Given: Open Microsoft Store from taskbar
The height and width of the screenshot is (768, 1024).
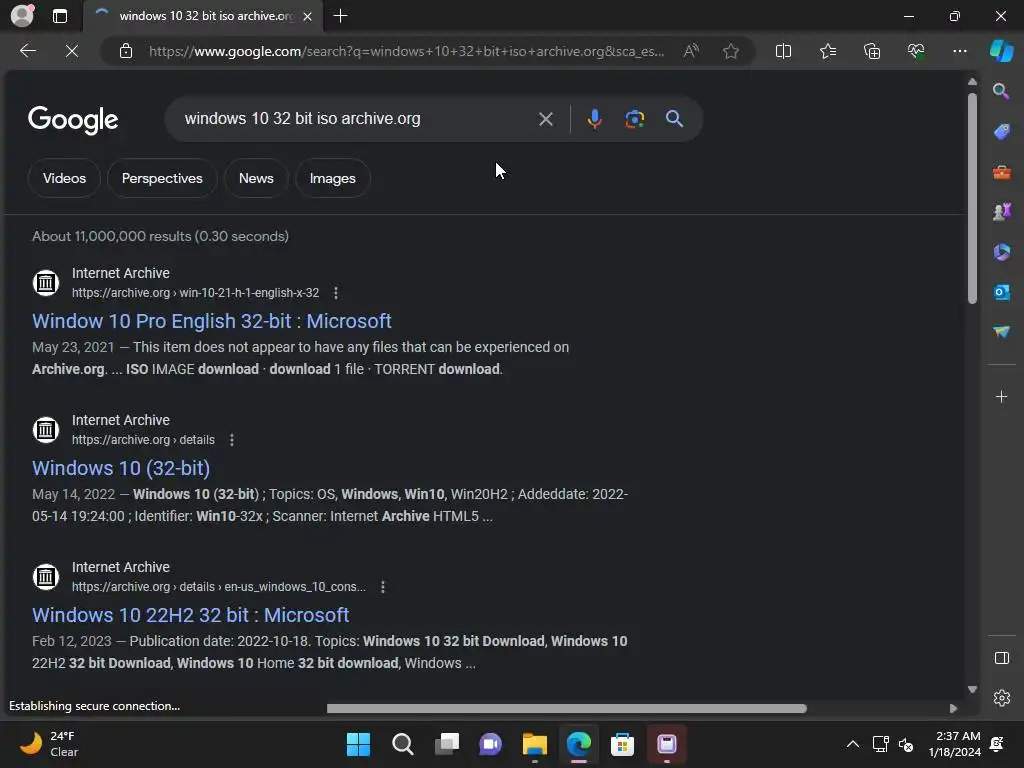Looking at the screenshot, I should 622,744.
